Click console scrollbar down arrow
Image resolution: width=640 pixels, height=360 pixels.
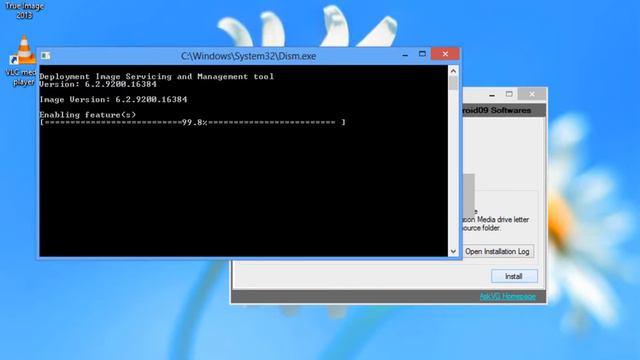pos(453,251)
